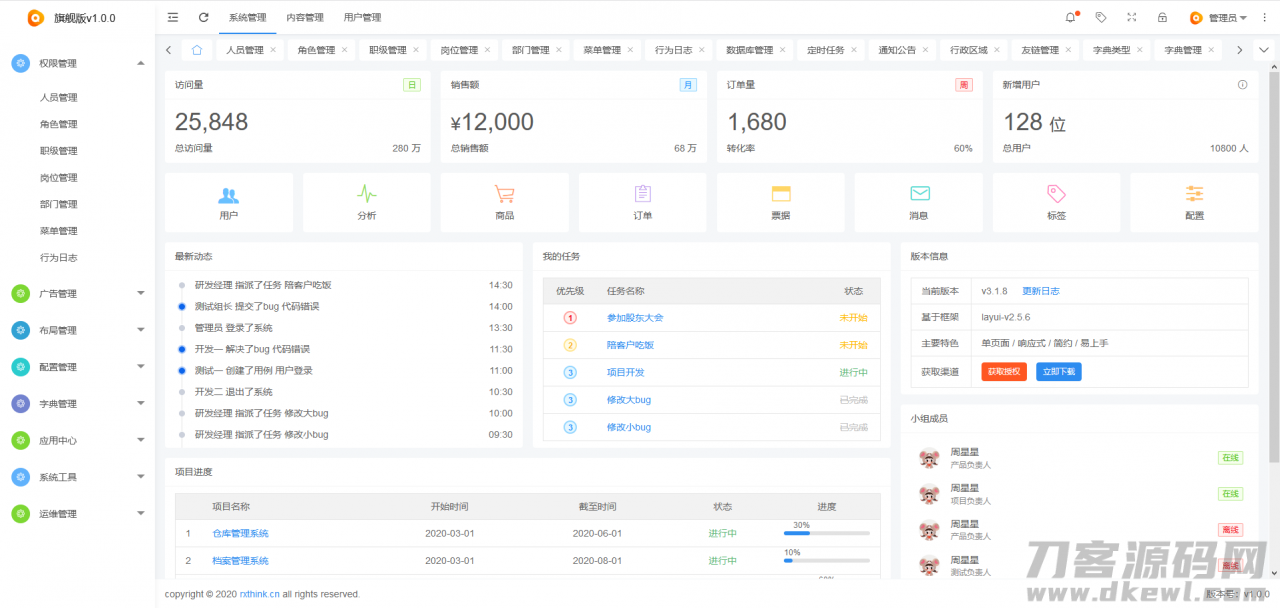The height and width of the screenshot is (608, 1280).
Task: Select the 角色管理 tab
Action: tap(316, 50)
